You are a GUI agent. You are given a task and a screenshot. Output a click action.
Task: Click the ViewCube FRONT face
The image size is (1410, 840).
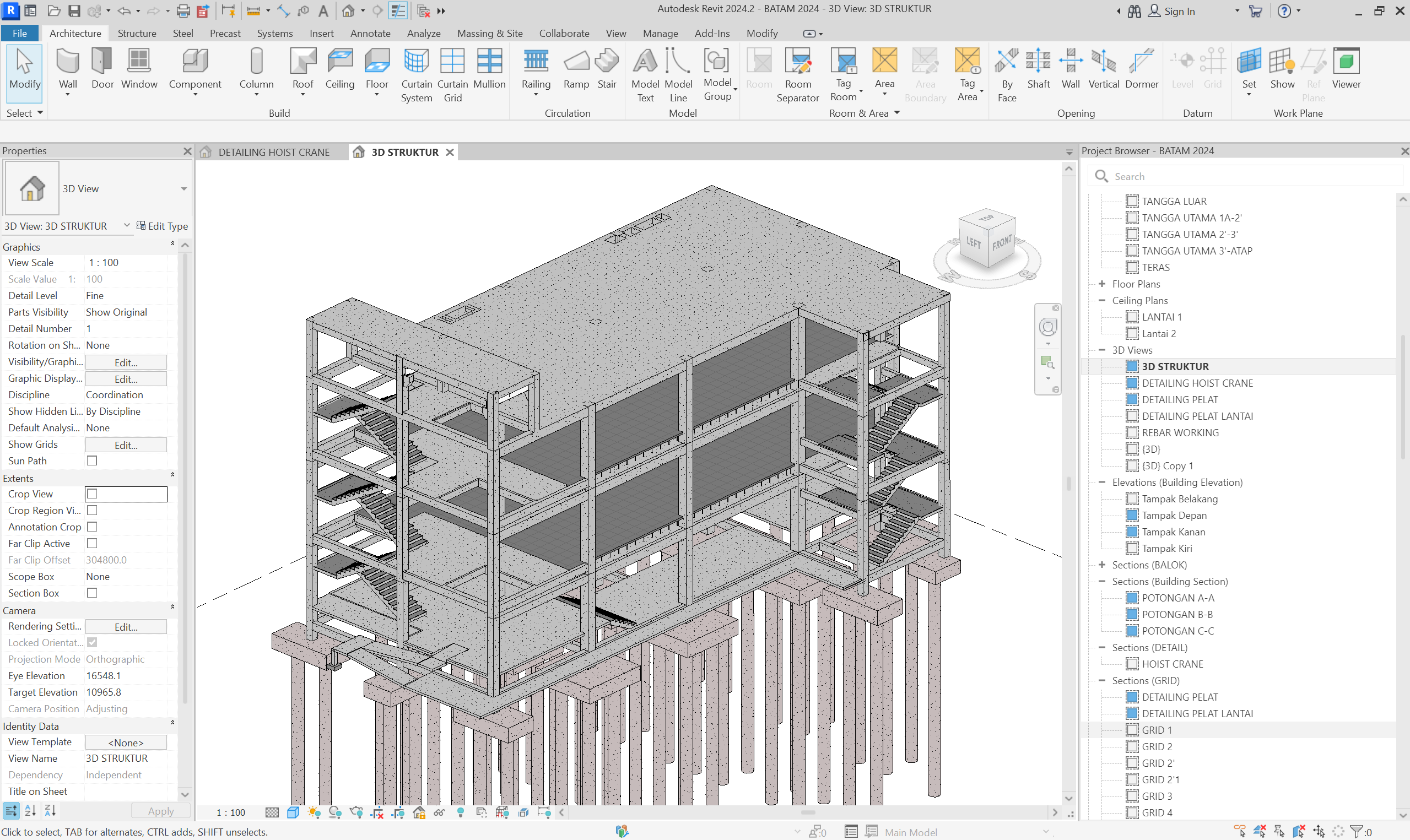[x=1001, y=245]
